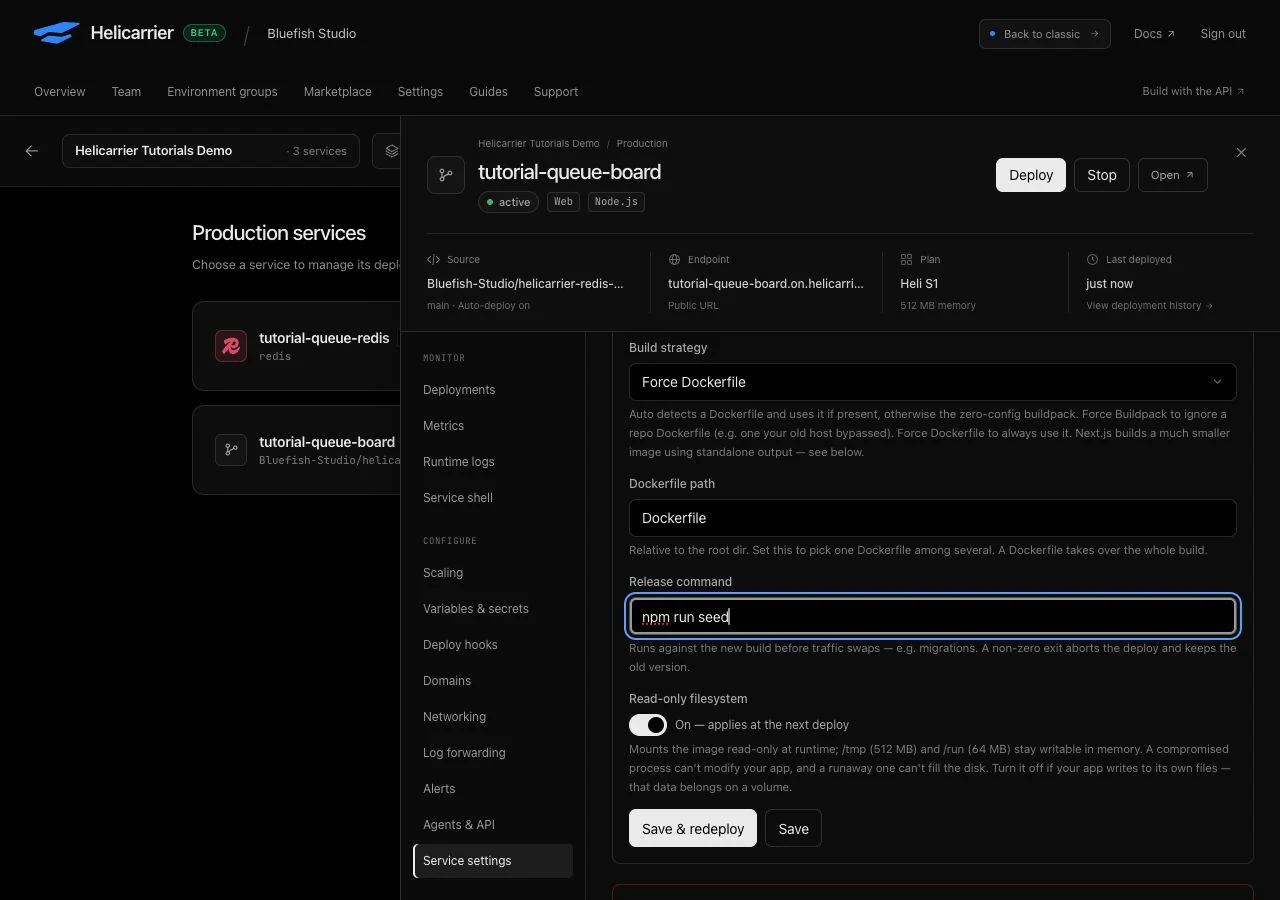Click the git icon on tutorial-queue-board card

[x=231, y=450]
